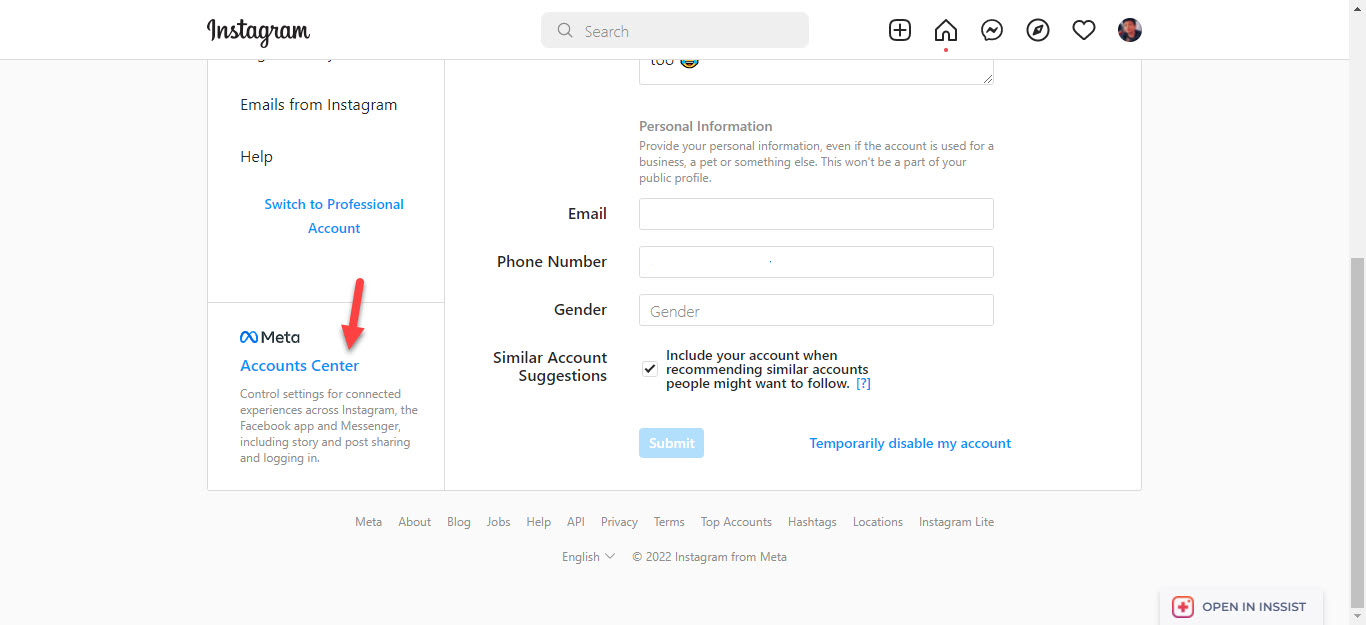Select Emails from Instagram in sidebar
Screen dimensions: 1366x625
318,105
